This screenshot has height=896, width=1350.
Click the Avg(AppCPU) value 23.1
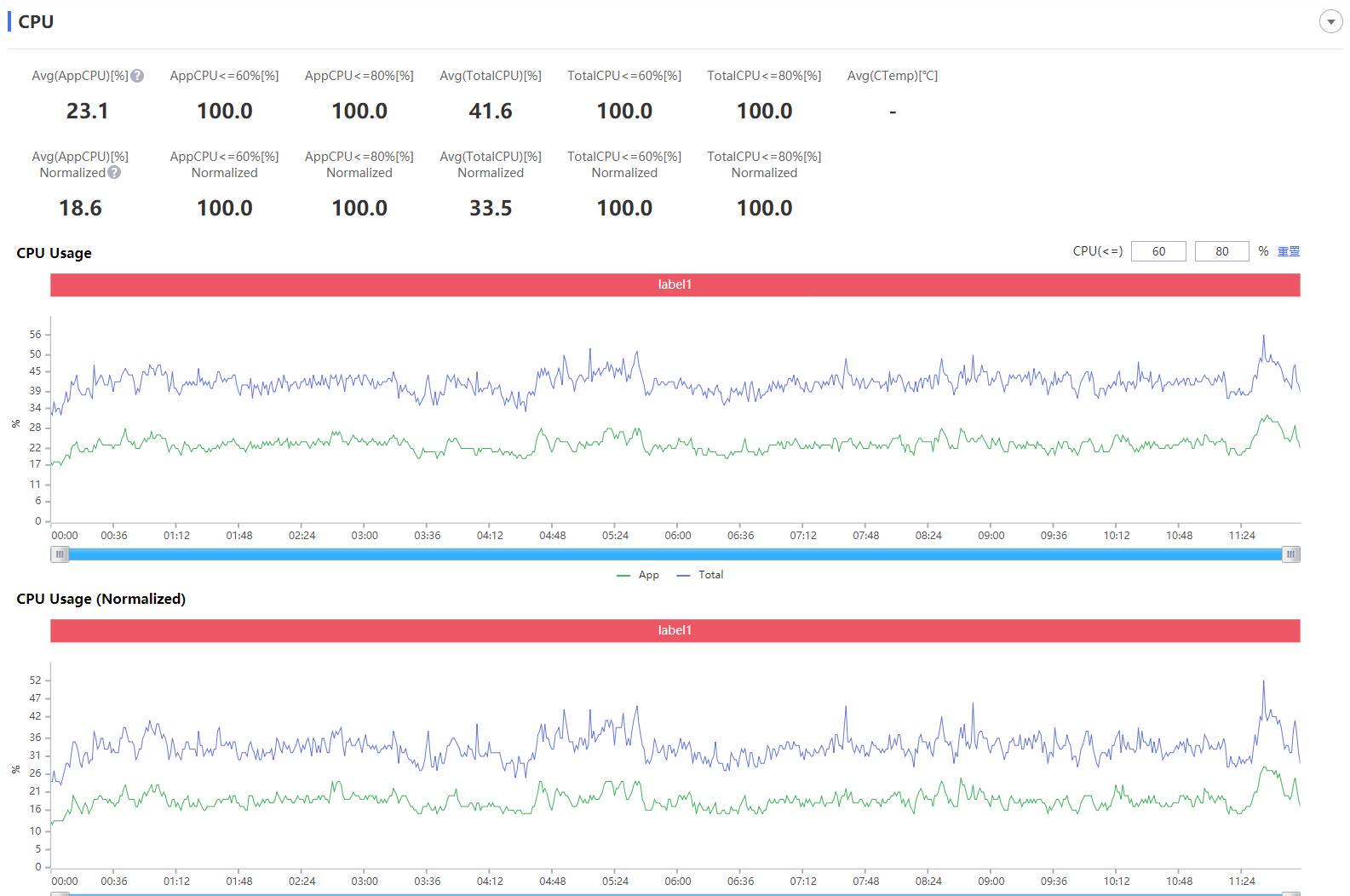pos(87,112)
